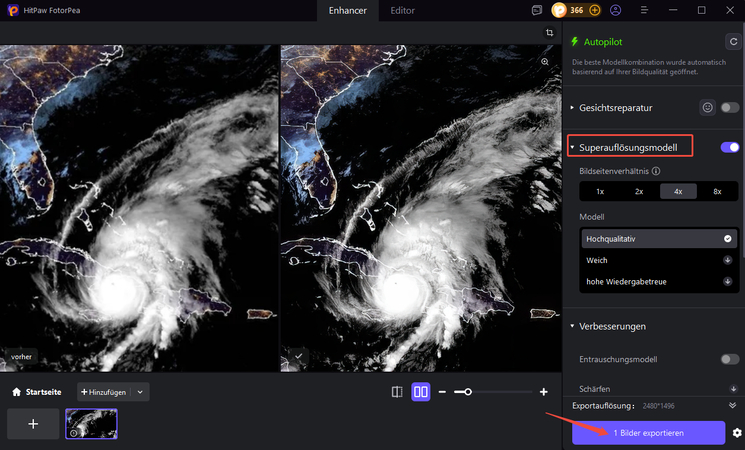Screen dimensions: 745x450
Task: Open the dropdown arrow next to Hinzufügen
Action: [140, 393]
